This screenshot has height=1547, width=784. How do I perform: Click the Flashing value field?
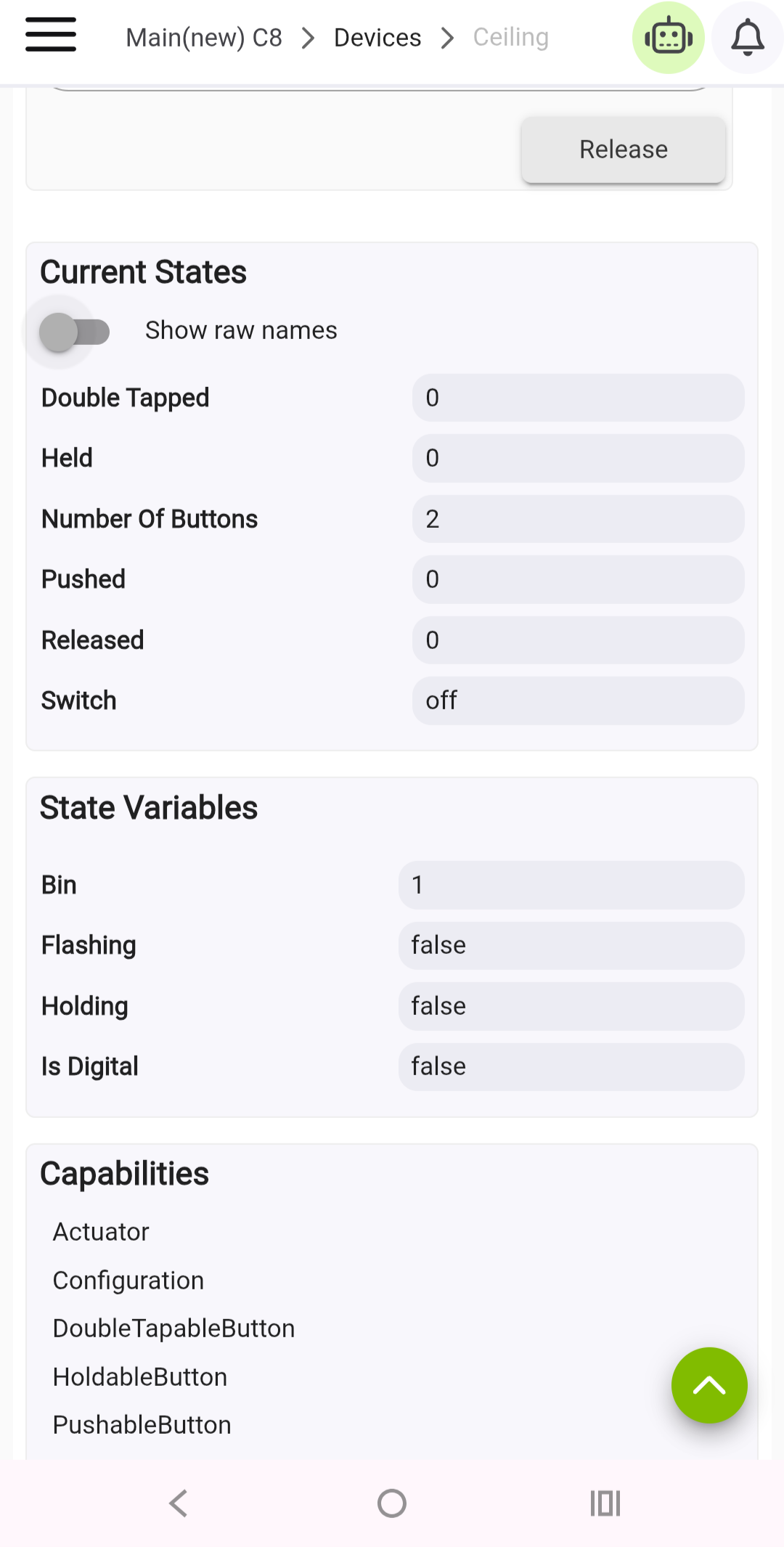571,945
